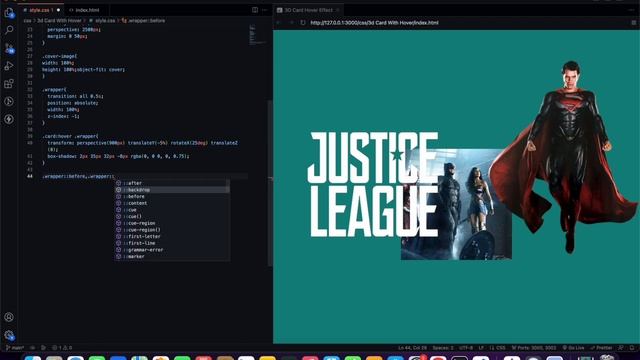This screenshot has width=640, height=360.
Task: Open Run and Debug view
Action: pyautogui.click(x=9, y=66)
